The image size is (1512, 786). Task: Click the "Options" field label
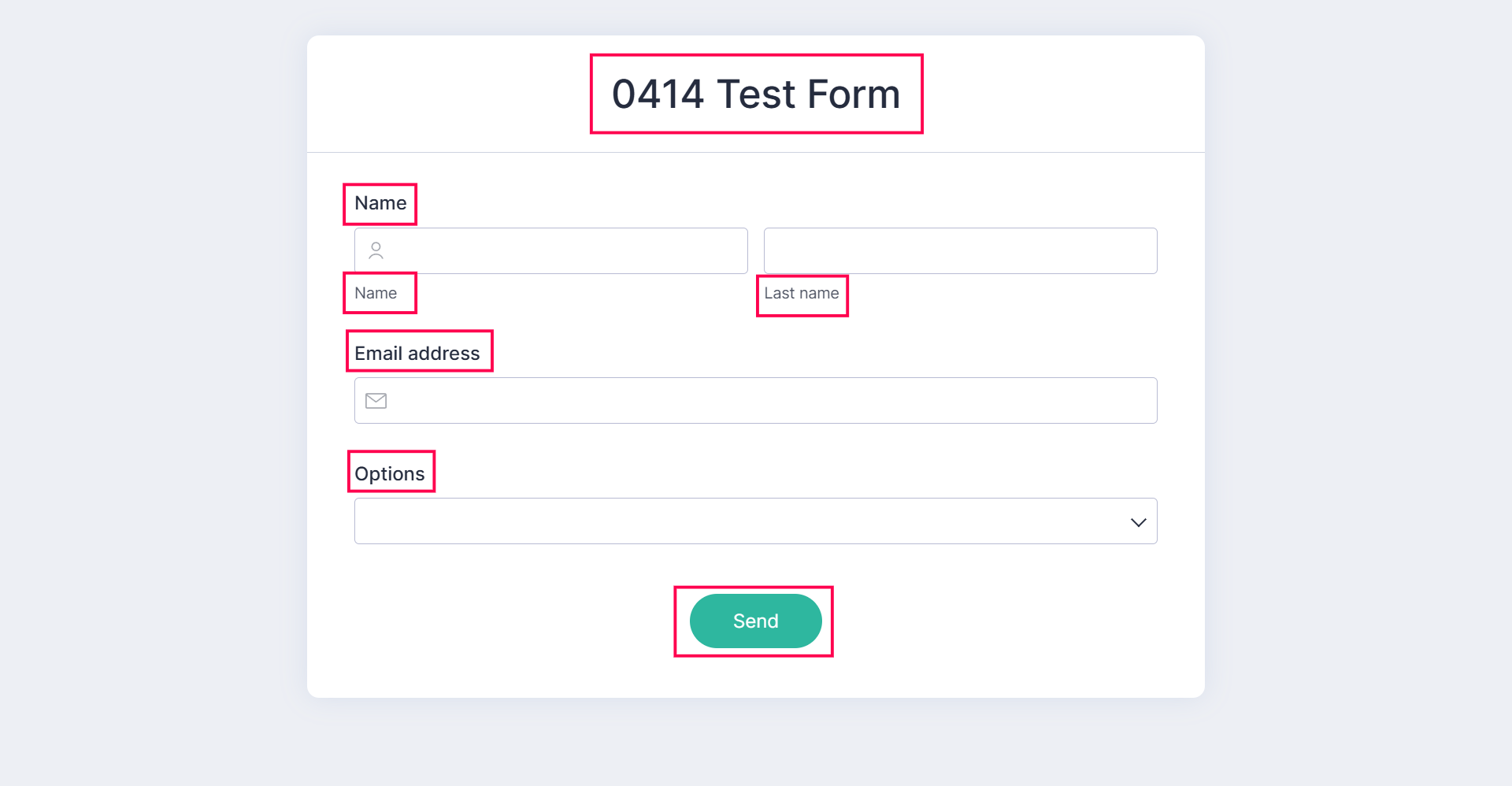point(390,474)
